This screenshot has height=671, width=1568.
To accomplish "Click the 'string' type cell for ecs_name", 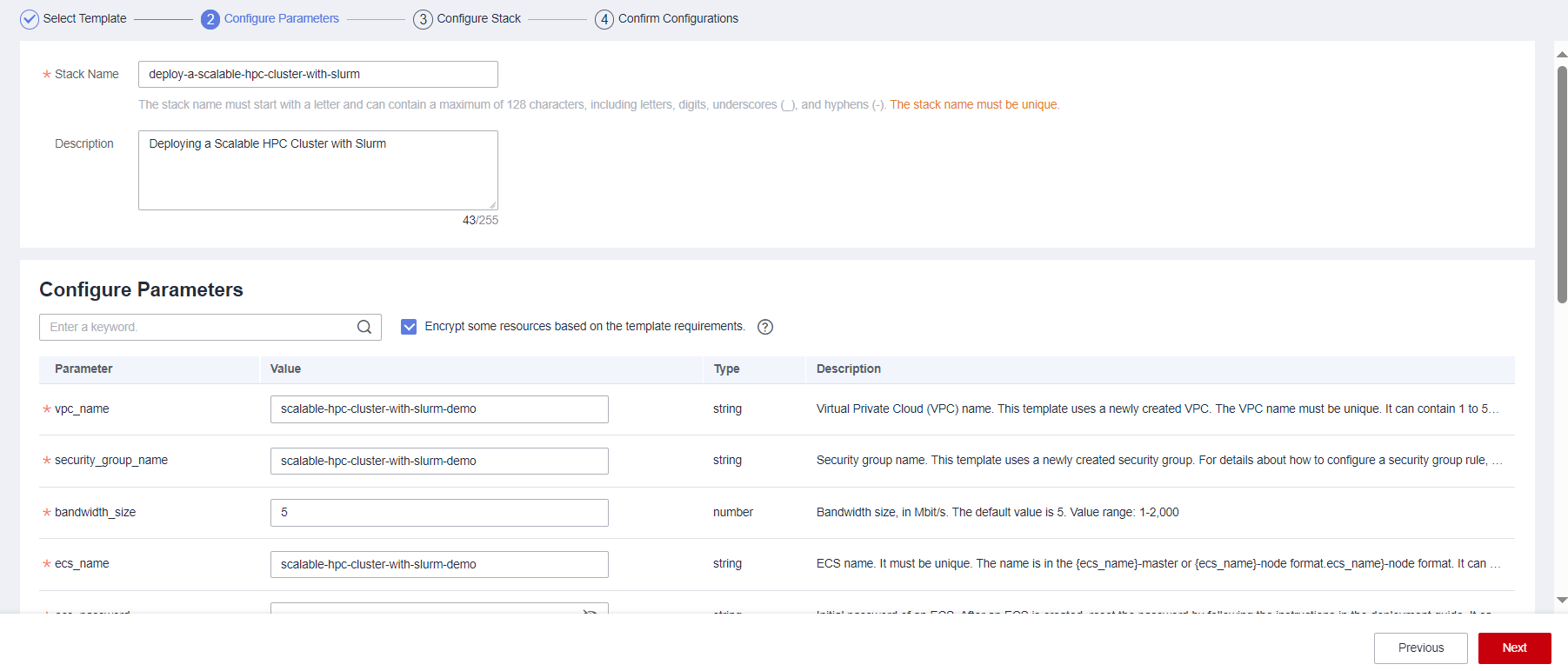I will [x=727, y=563].
